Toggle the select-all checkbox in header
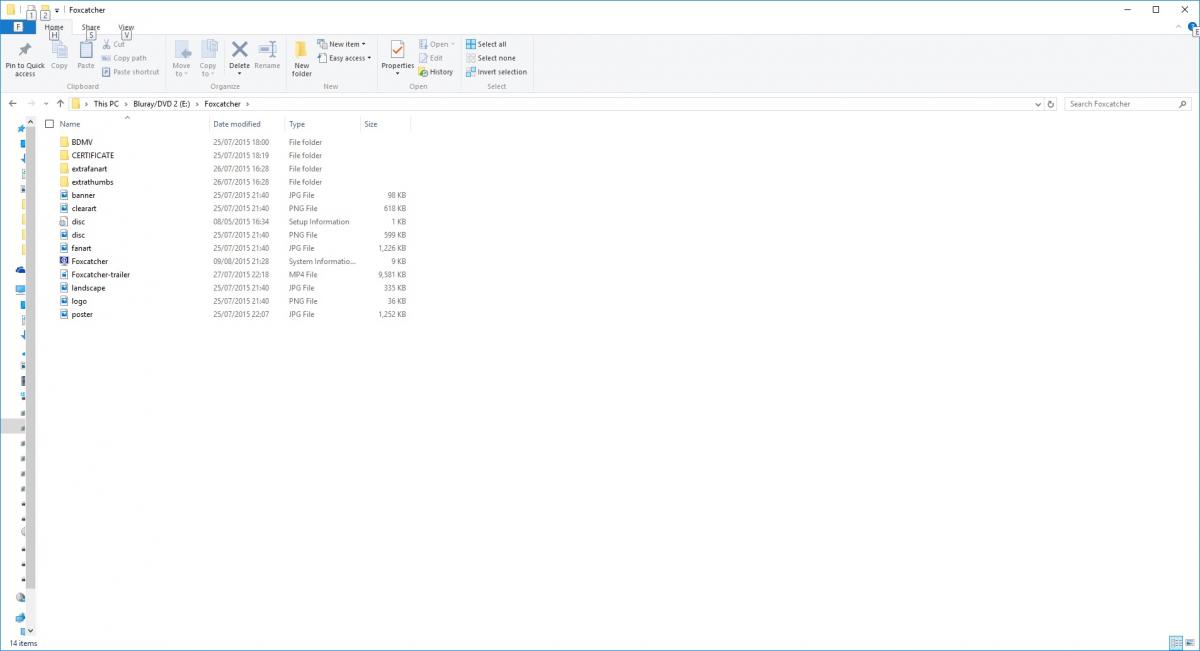This screenshot has height=651, width=1200. pyautogui.click(x=49, y=124)
